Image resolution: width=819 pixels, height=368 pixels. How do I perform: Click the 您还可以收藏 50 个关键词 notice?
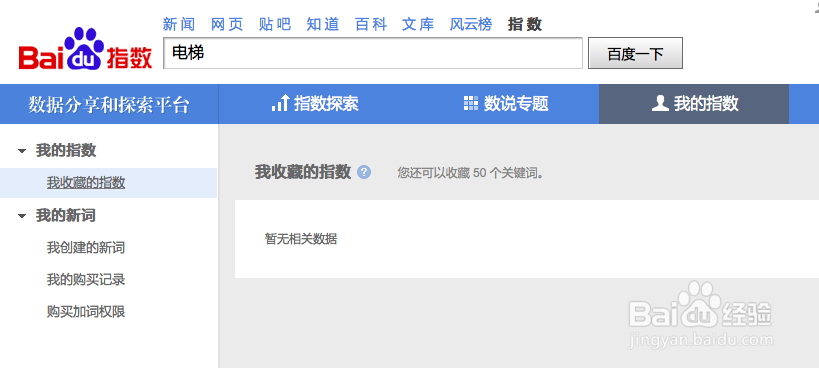[x=471, y=173]
